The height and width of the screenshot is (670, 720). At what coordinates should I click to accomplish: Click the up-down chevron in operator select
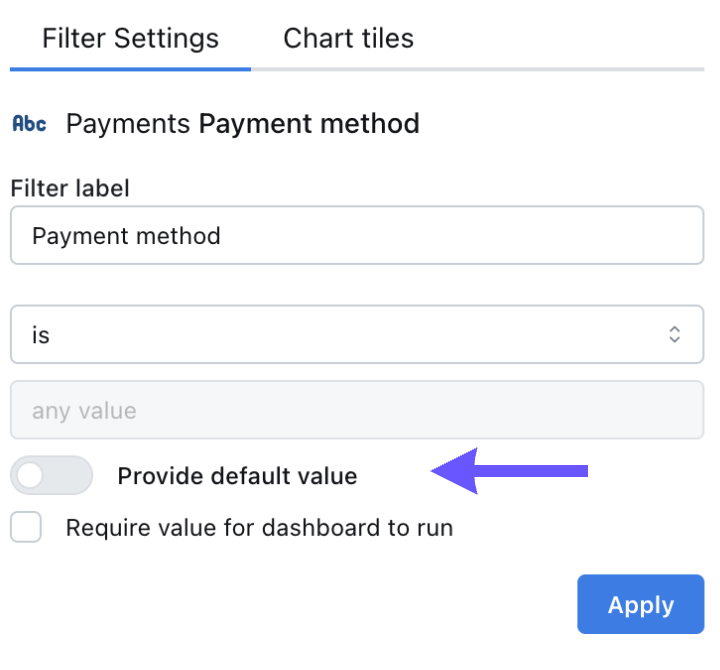(674, 334)
